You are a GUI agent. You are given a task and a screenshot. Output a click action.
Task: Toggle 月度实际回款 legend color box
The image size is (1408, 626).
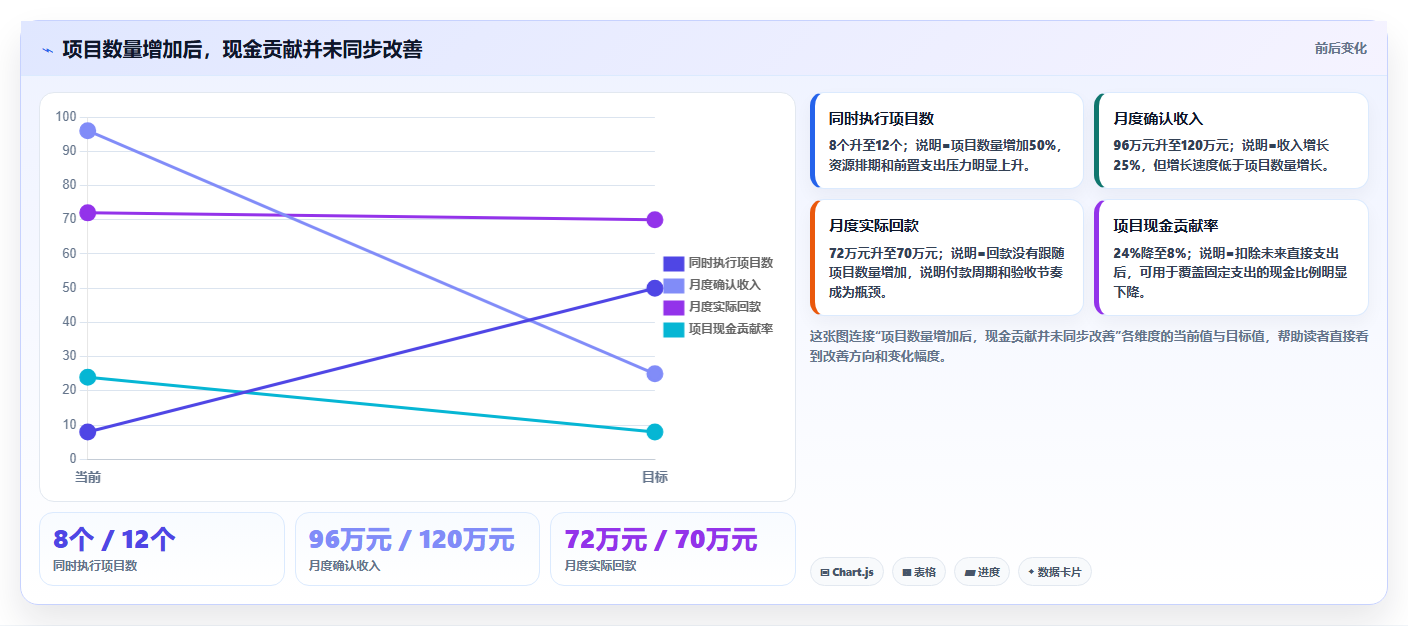tap(674, 307)
